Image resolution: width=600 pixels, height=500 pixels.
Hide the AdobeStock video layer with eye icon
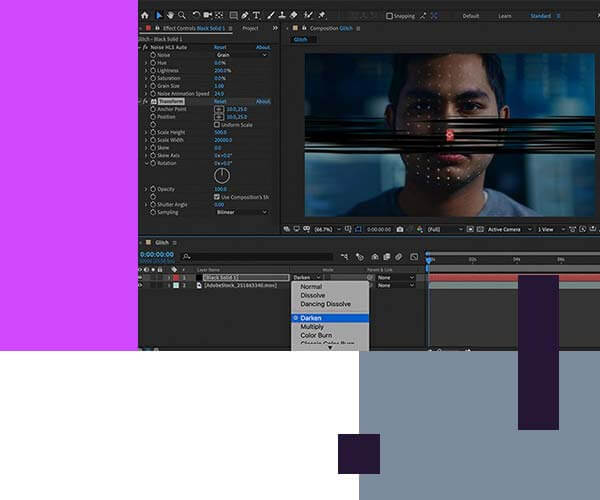coord(140,285)
